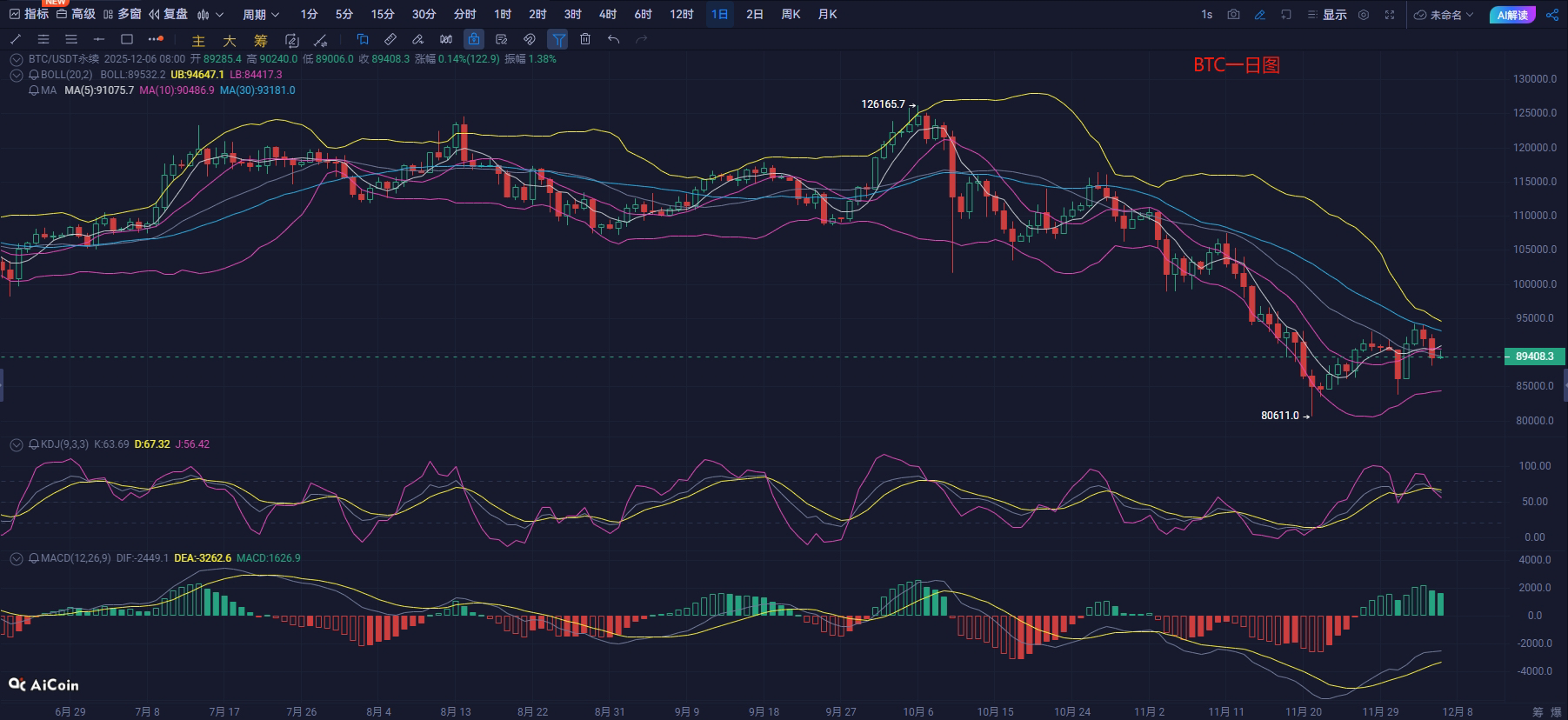Screen dimensions: 1568x720
Task: Click the trash delete-drawings icon
Action: pos(585,39)
